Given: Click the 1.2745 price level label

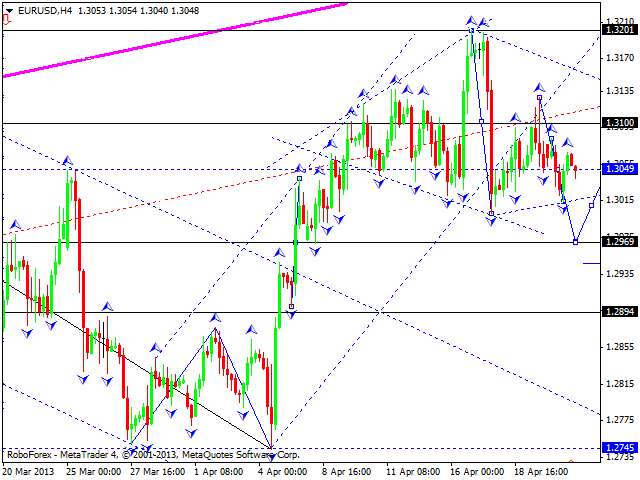Looking at the screenshot, I should (618, 448).
